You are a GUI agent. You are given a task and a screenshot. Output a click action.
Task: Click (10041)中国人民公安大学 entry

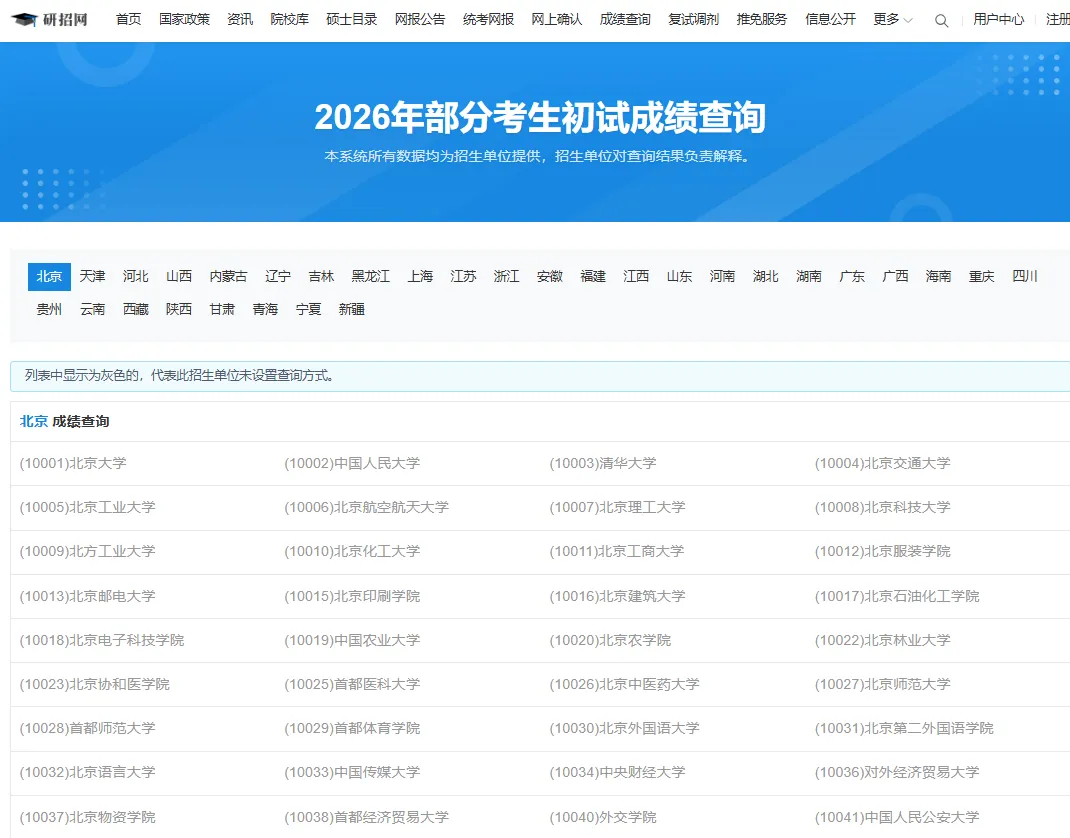[897, 818]
